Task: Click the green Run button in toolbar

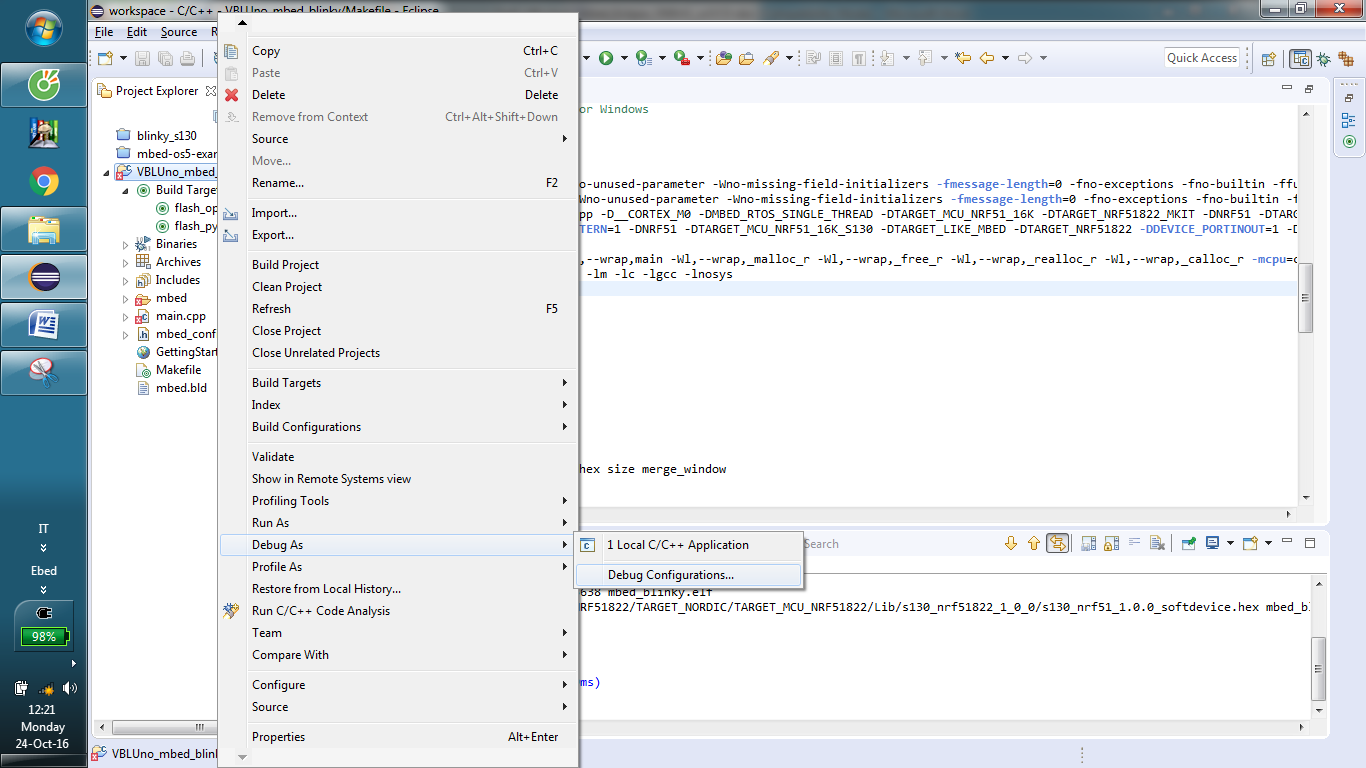Action: (x=606, y=58)
